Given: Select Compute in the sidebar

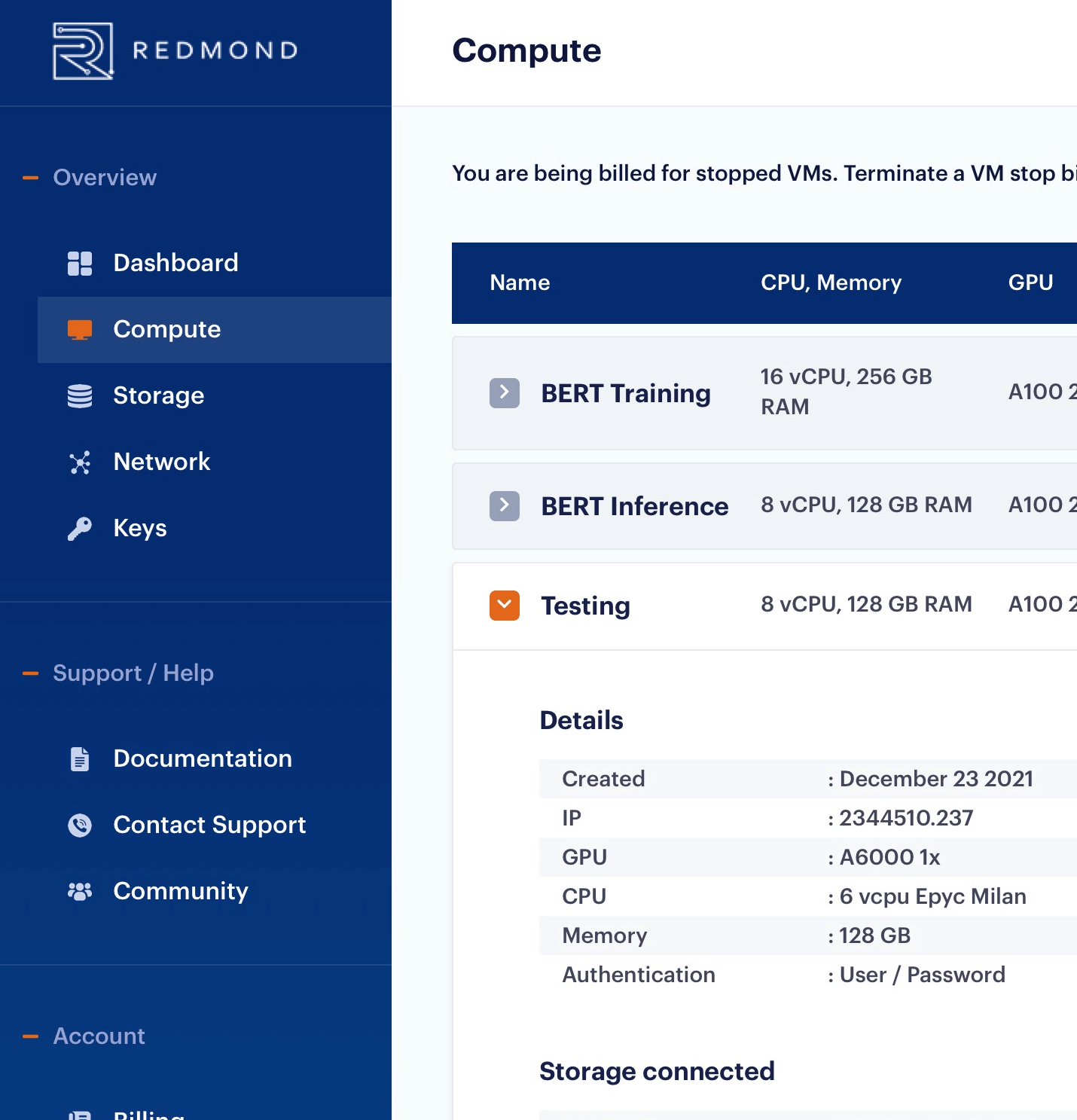Looking at the screenshot, I should [215, 330].
